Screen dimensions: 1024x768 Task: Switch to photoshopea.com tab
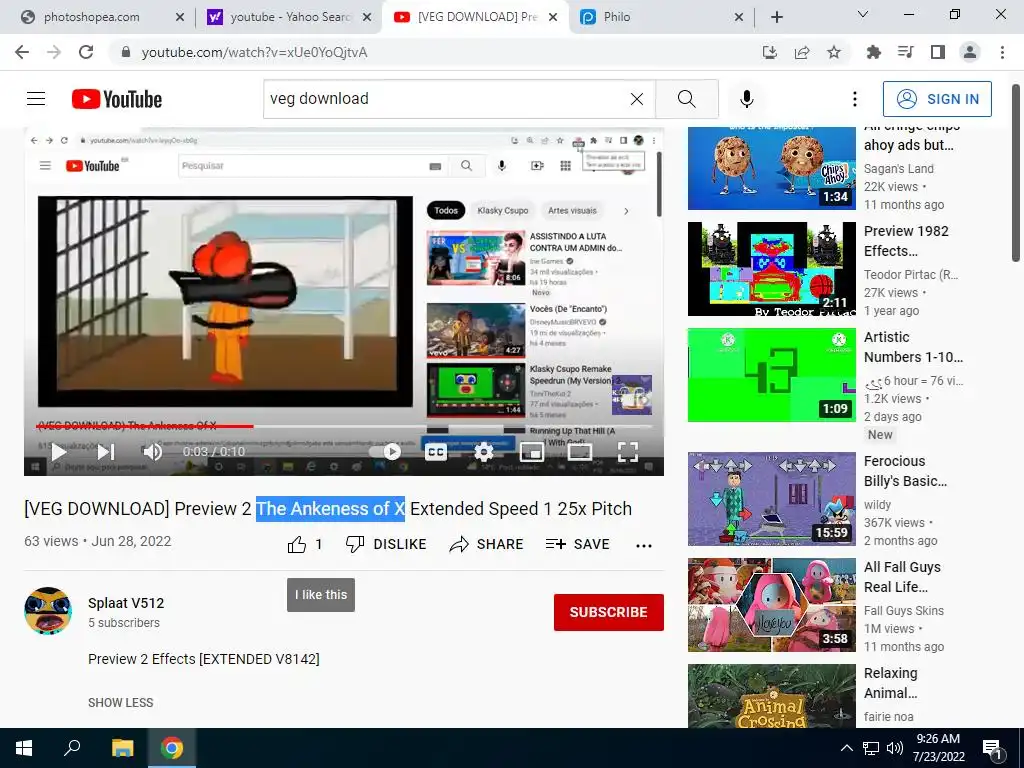91,17
